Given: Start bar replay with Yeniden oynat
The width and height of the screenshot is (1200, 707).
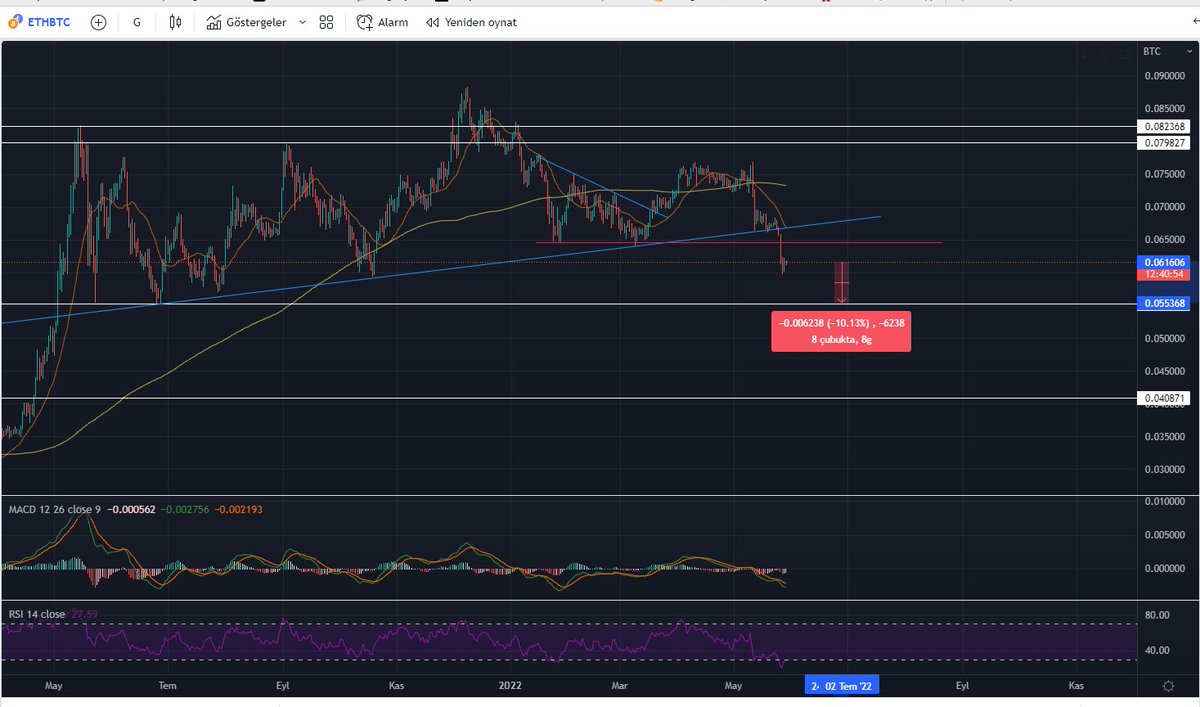Looking at the screenshot, I should pos(471,22).
